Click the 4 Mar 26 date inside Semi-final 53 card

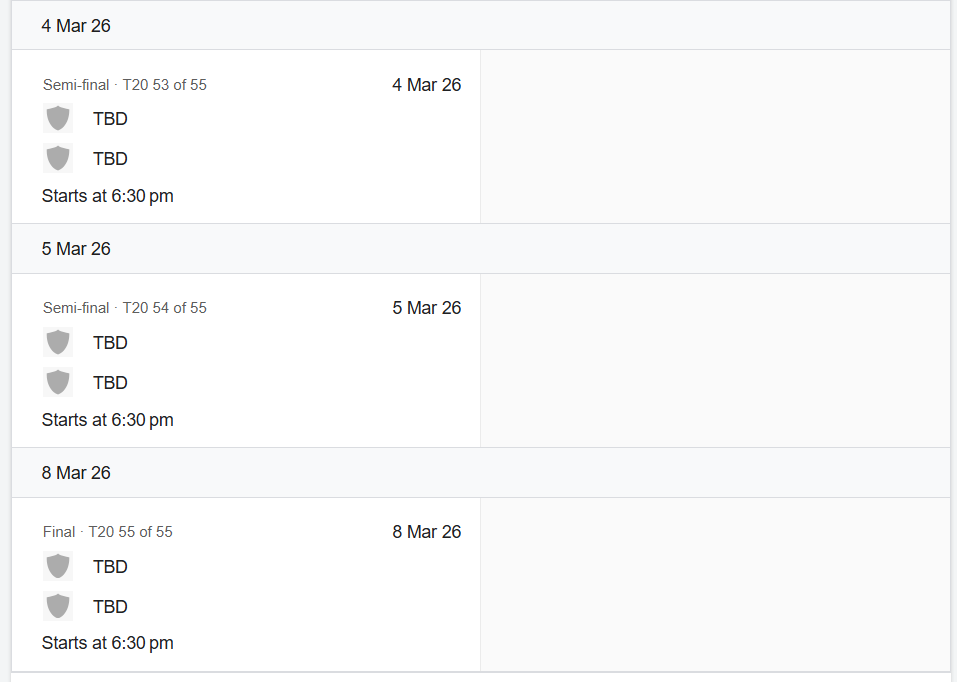[427, 85]
